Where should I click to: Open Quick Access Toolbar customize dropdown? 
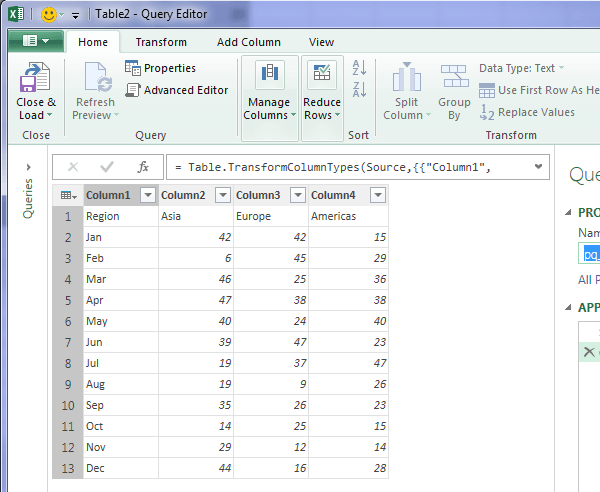[75, 15]
